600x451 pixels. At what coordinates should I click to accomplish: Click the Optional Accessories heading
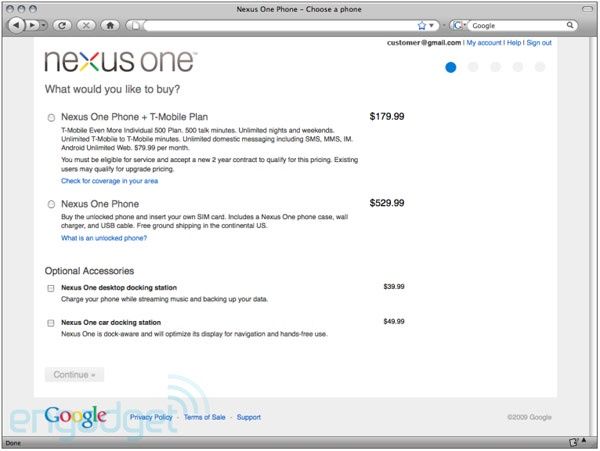point(89,271)
